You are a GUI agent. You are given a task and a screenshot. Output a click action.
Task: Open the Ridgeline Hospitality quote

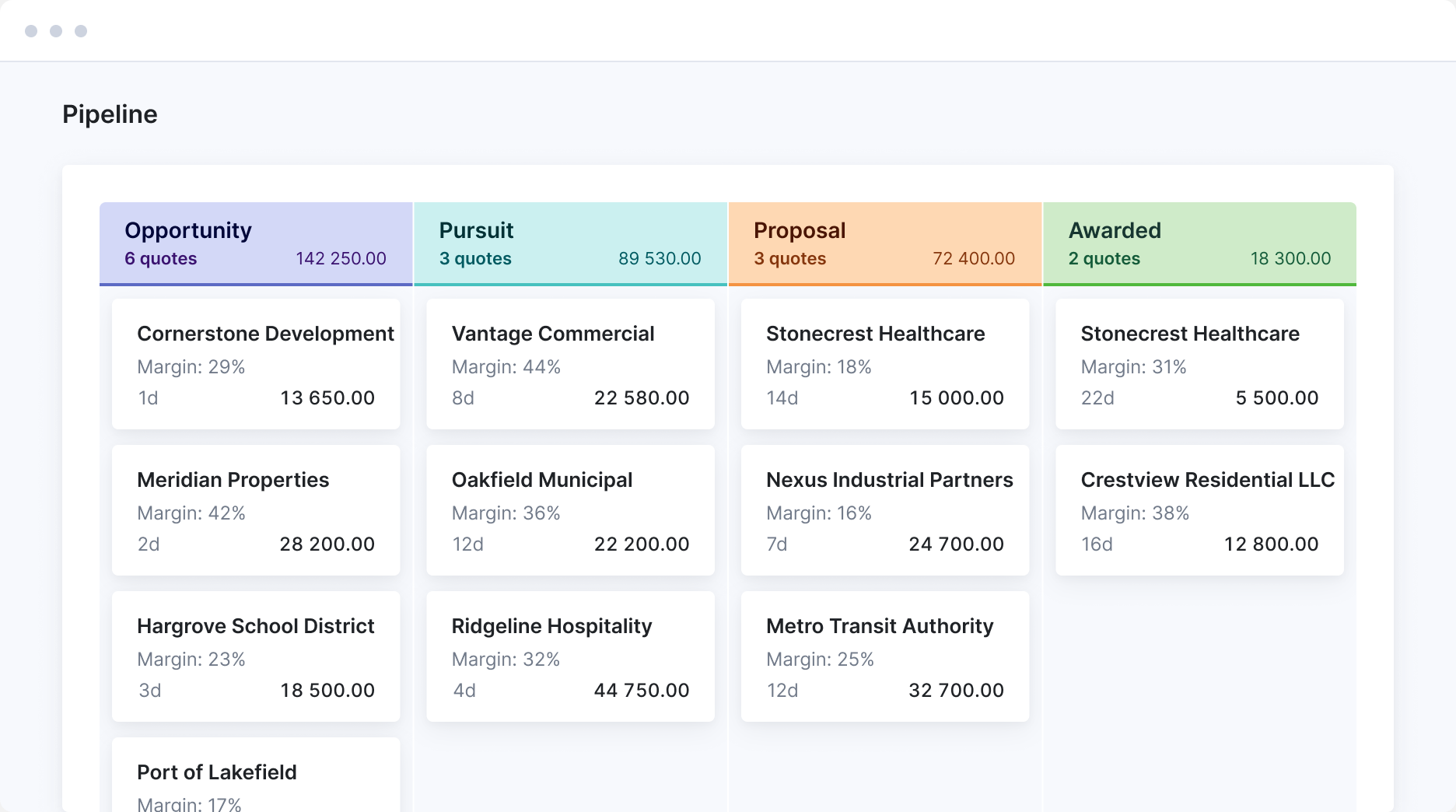pyautogui.click(x=570, y=656)
